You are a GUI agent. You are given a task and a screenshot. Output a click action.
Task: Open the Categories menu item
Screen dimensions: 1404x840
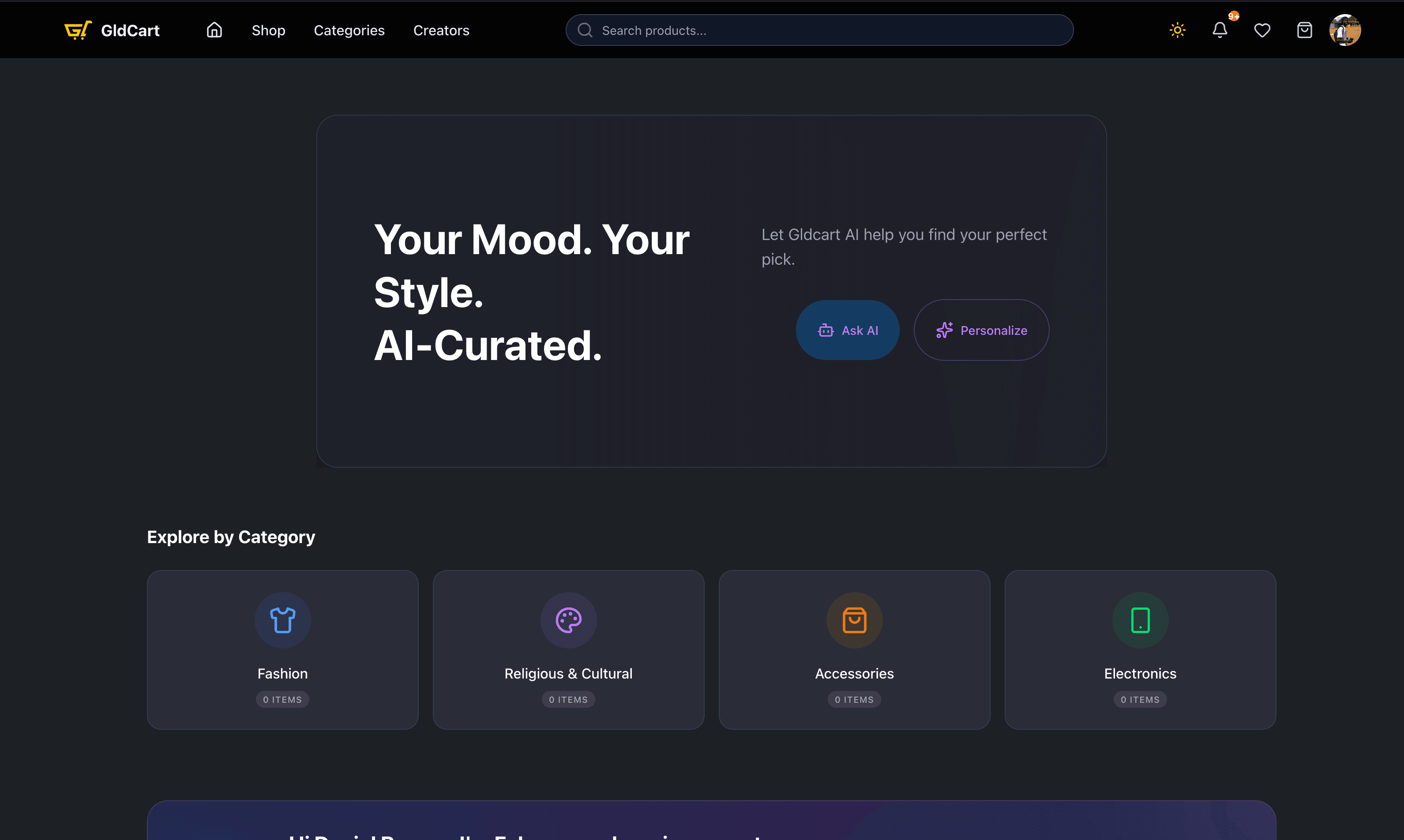(x=349, y=30)
